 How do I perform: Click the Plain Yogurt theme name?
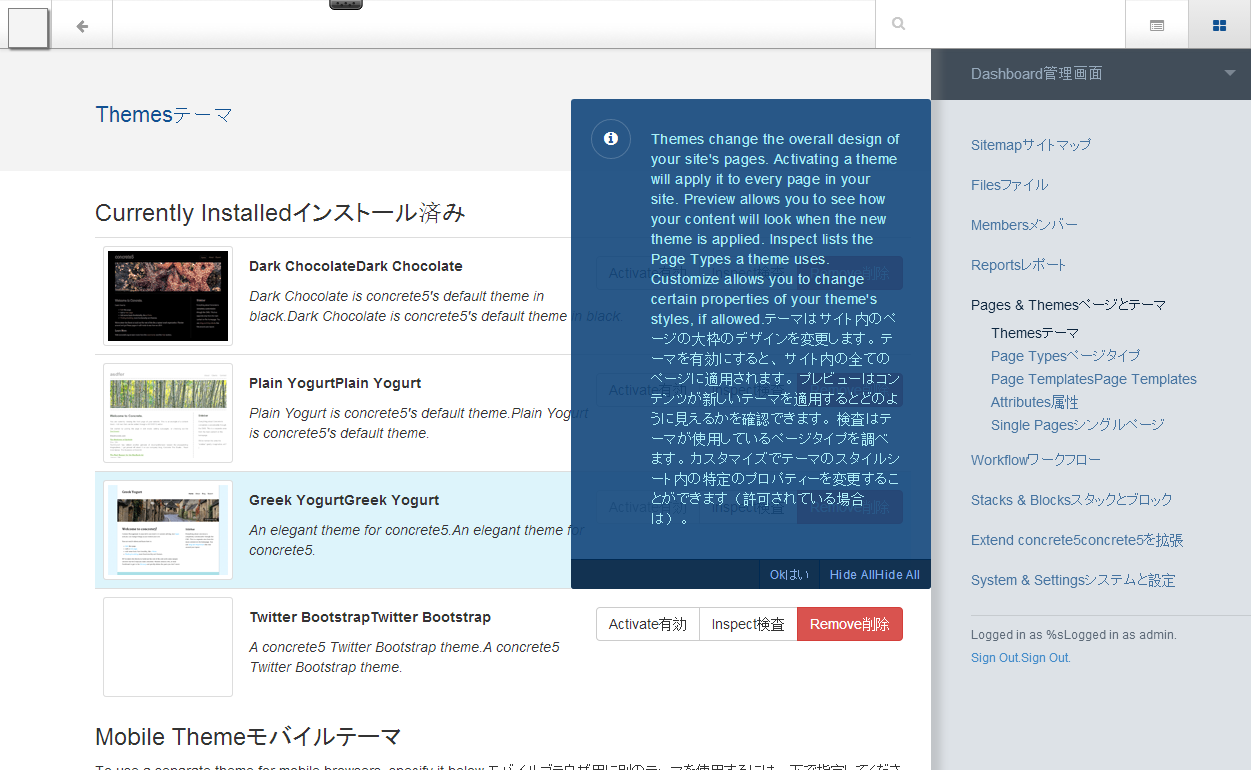pyautogui.click(x=335, y=383)
